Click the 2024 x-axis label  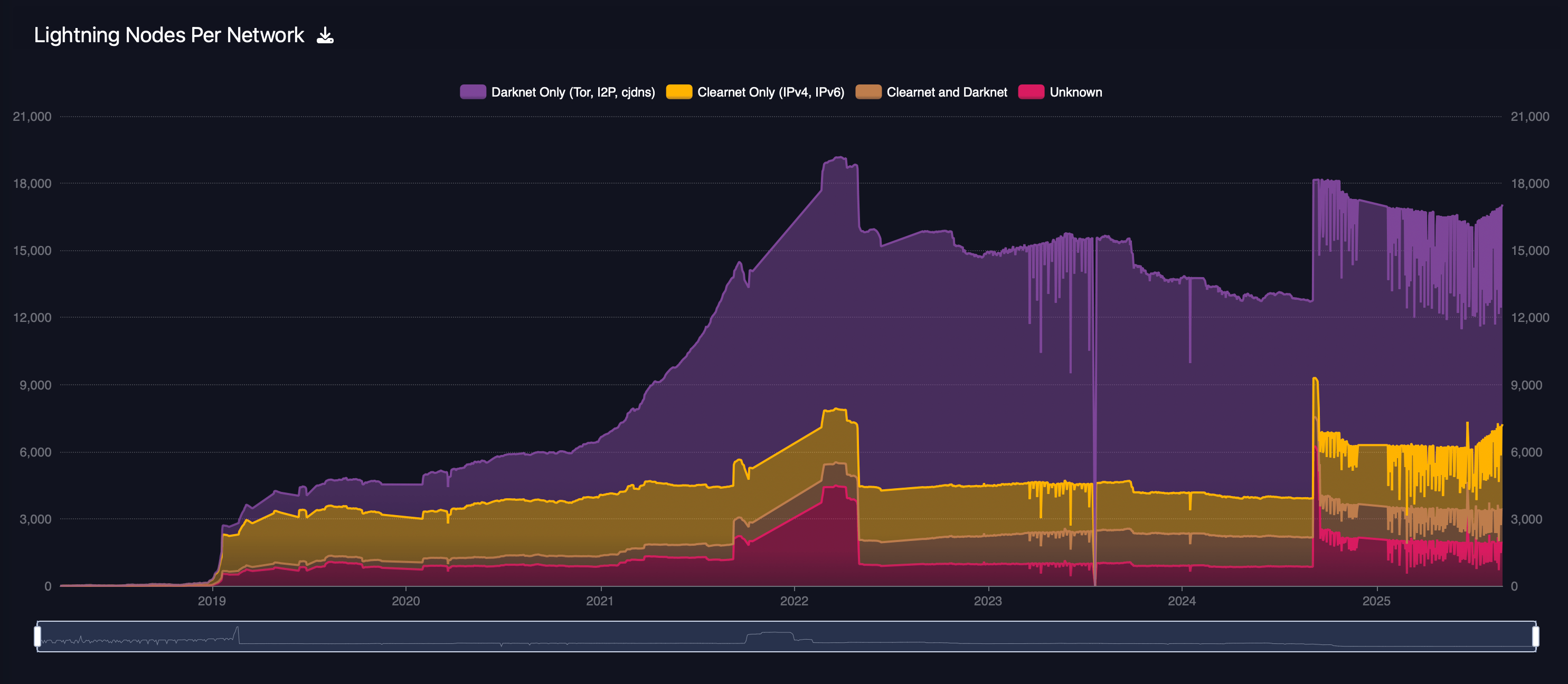[1182, 601]
